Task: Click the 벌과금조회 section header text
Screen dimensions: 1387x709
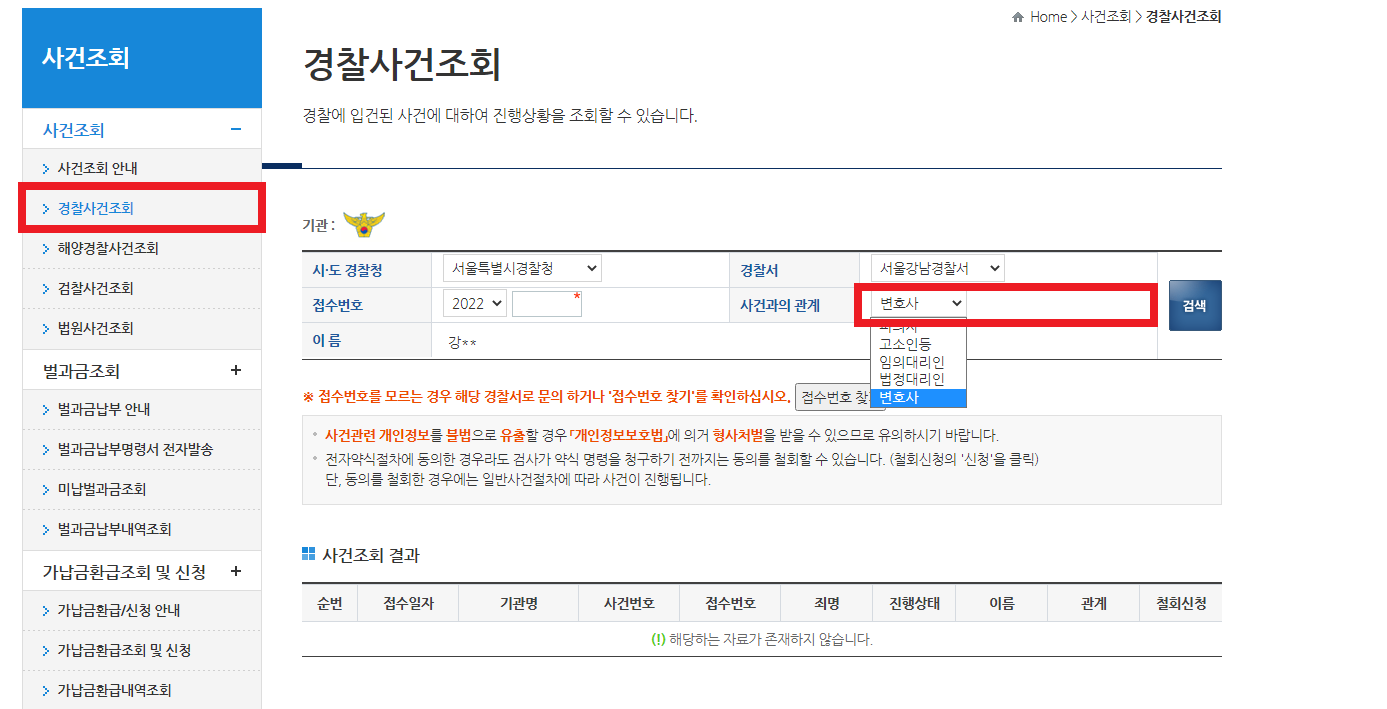Action: coord(81,371)
